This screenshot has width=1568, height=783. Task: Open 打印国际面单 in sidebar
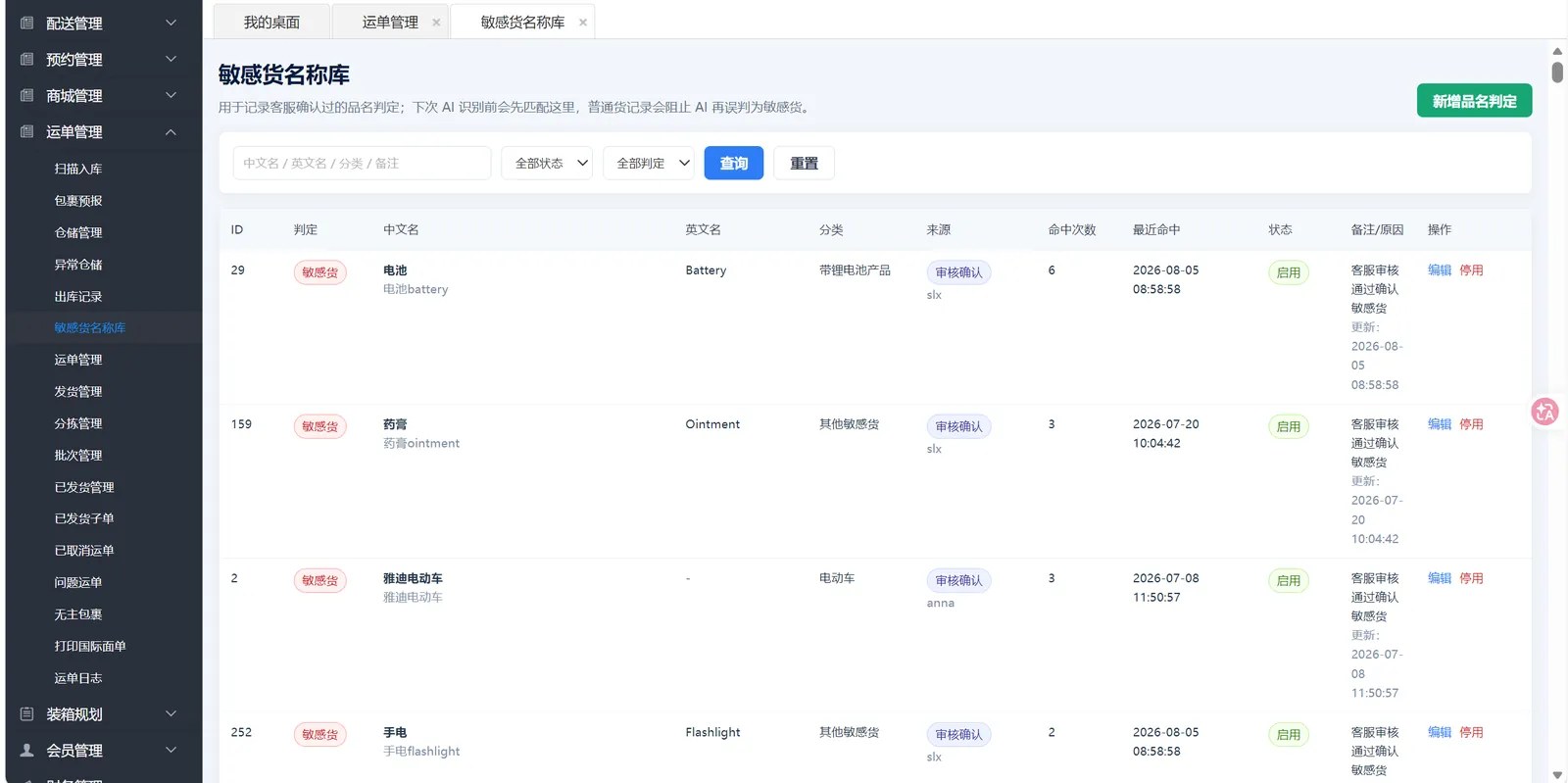coord(90,646)
